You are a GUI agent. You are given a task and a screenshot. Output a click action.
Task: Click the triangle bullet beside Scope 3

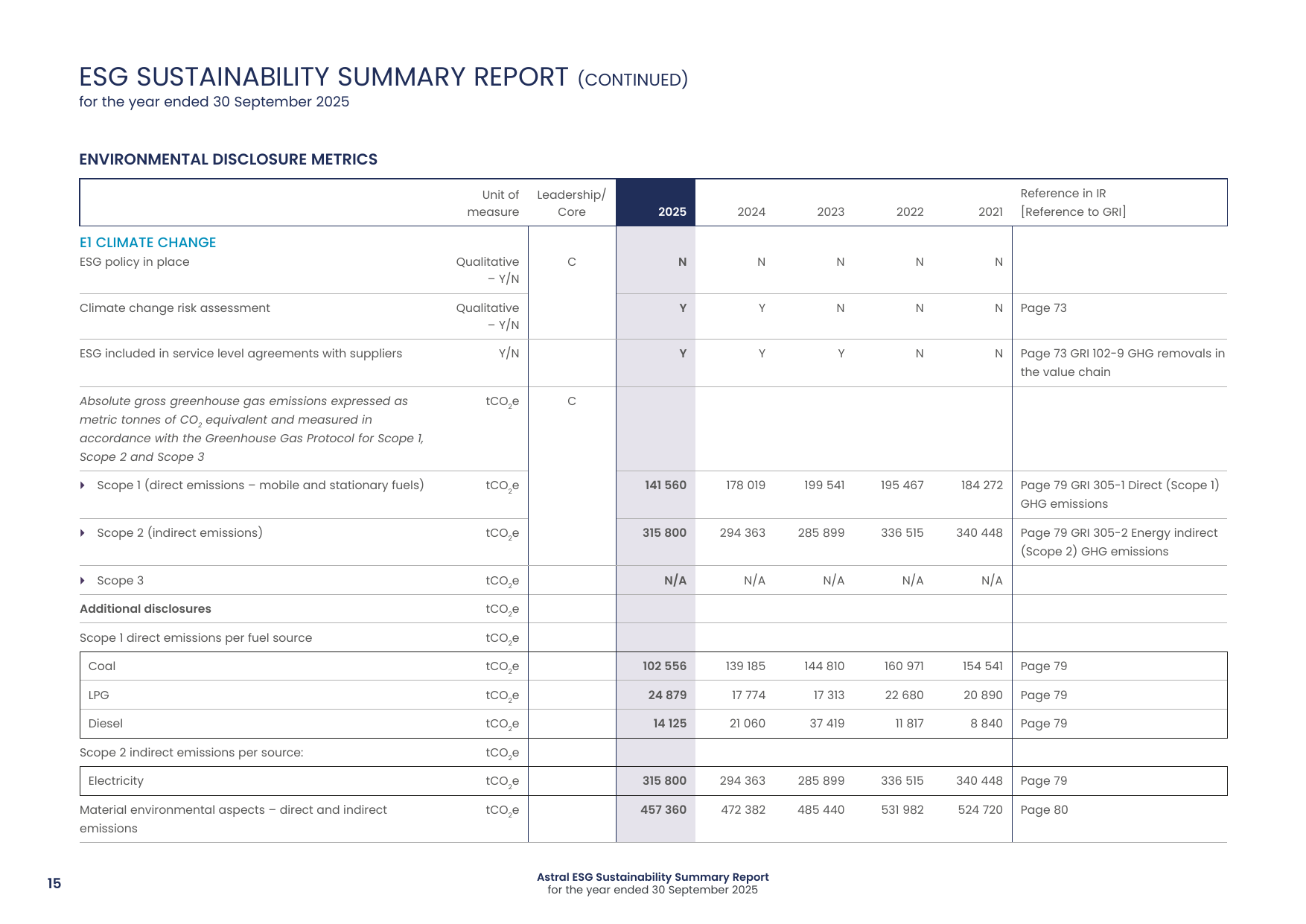click(x=83, y=581)
